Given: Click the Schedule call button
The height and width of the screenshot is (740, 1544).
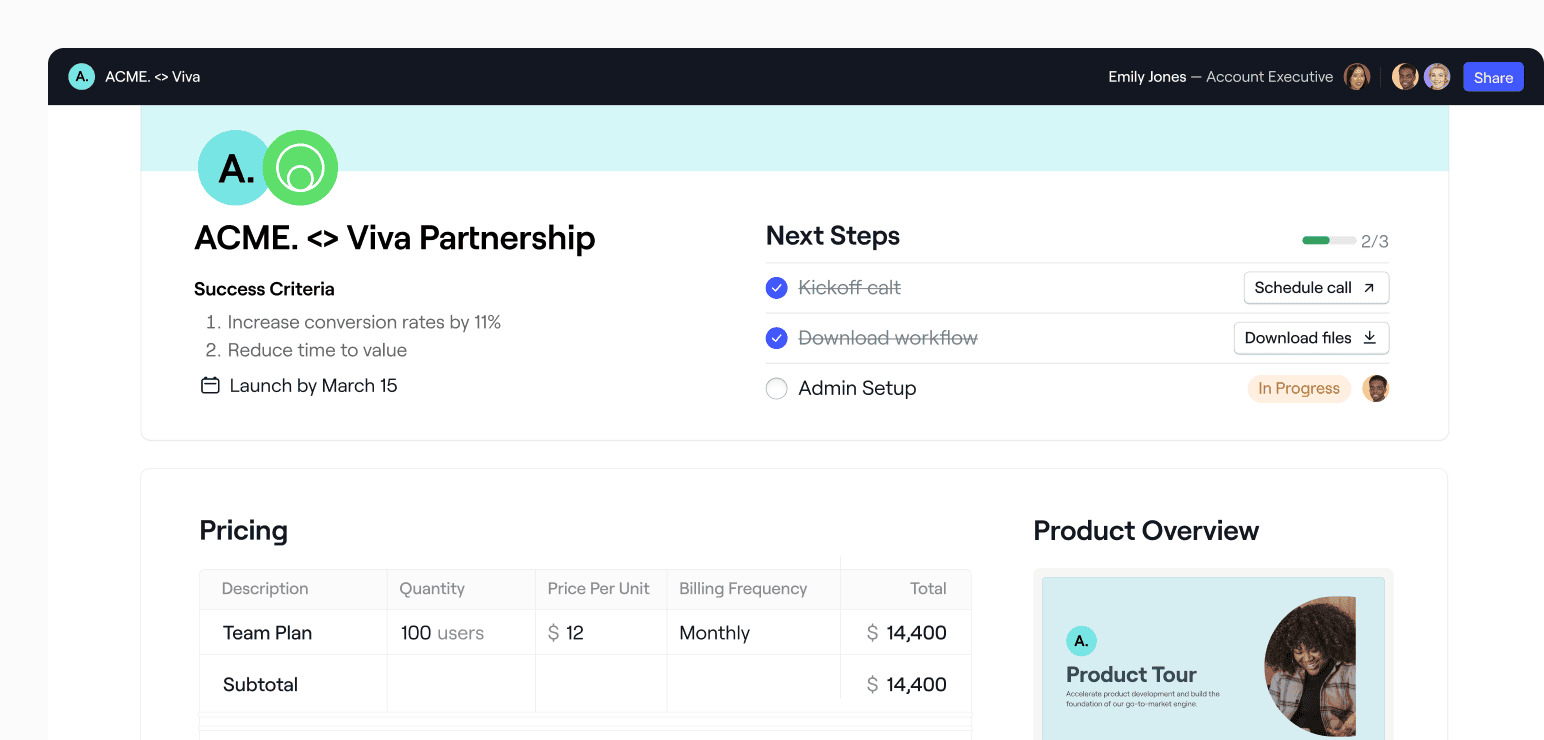Looking at the screenshot, I should click(1316, 288).
